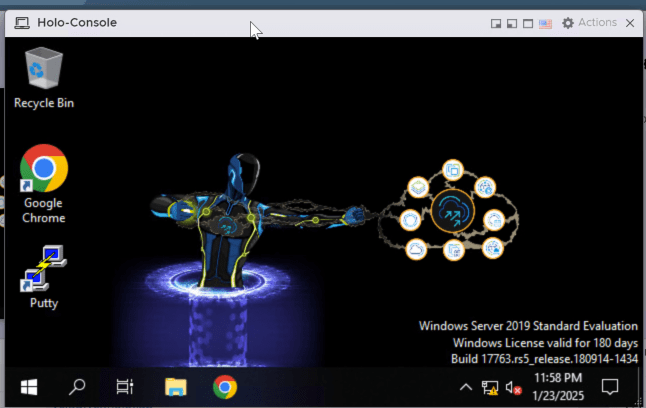646x408 pixels.
Task: Click the gear icon beside Actions
Action: tap(568, 22)
